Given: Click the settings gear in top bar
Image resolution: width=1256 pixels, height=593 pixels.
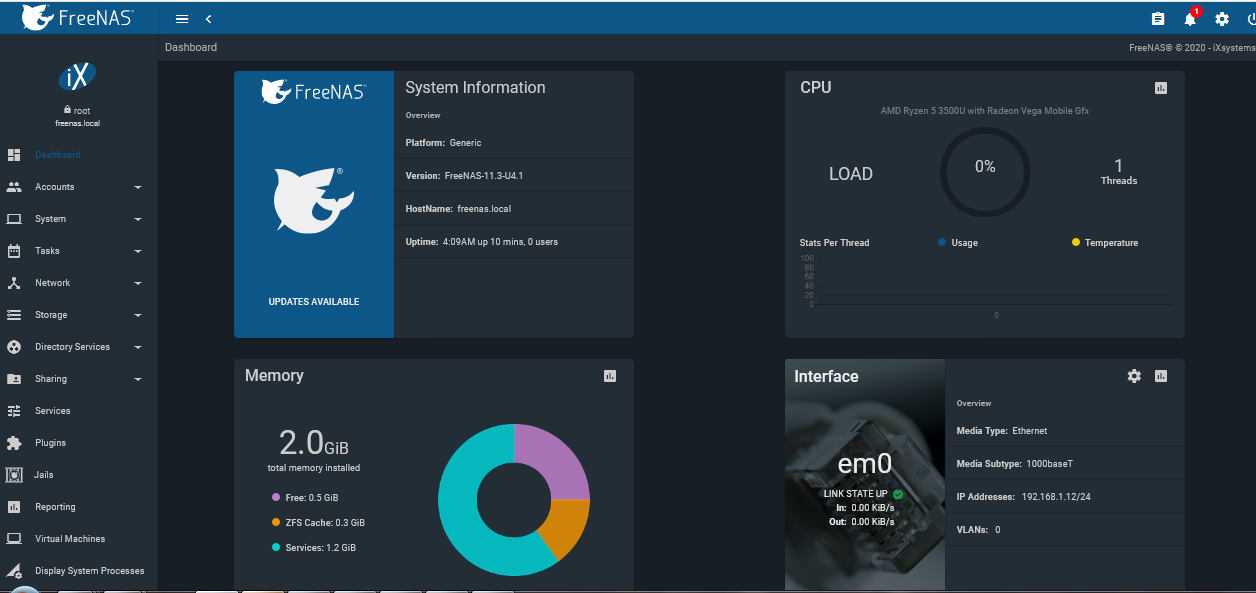Looking at the screenshot, I should click(x=1221, y=19).
